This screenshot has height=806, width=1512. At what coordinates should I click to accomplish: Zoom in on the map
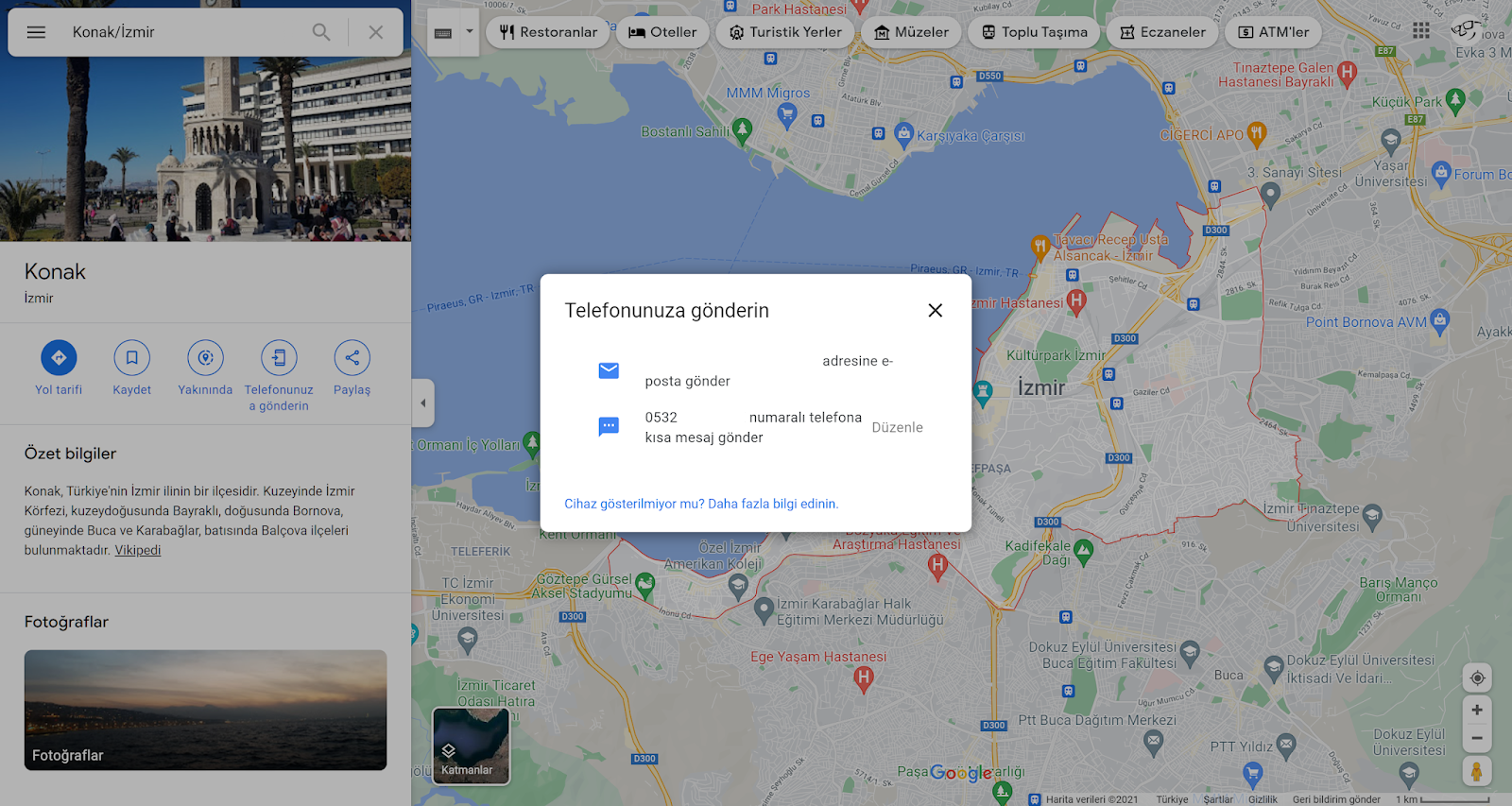point(1477,710)
